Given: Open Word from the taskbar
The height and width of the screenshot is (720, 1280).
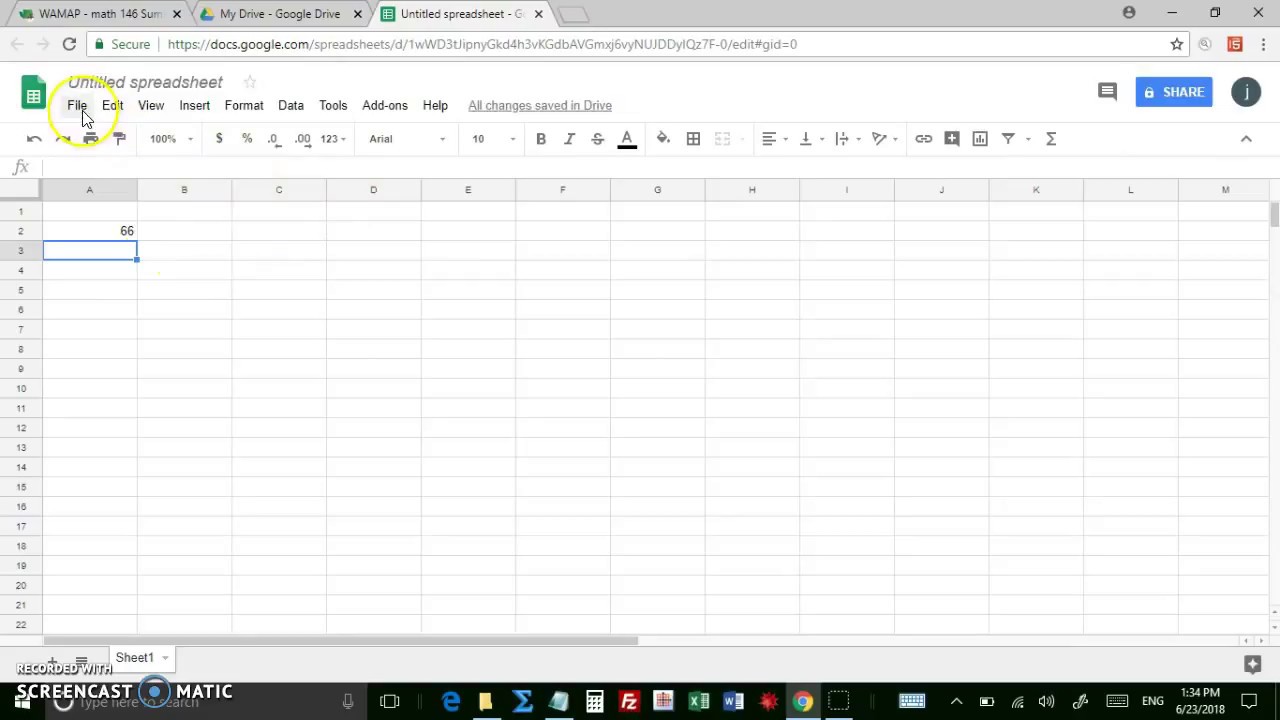Looking at the screenshot, I should tap(733, 702).
